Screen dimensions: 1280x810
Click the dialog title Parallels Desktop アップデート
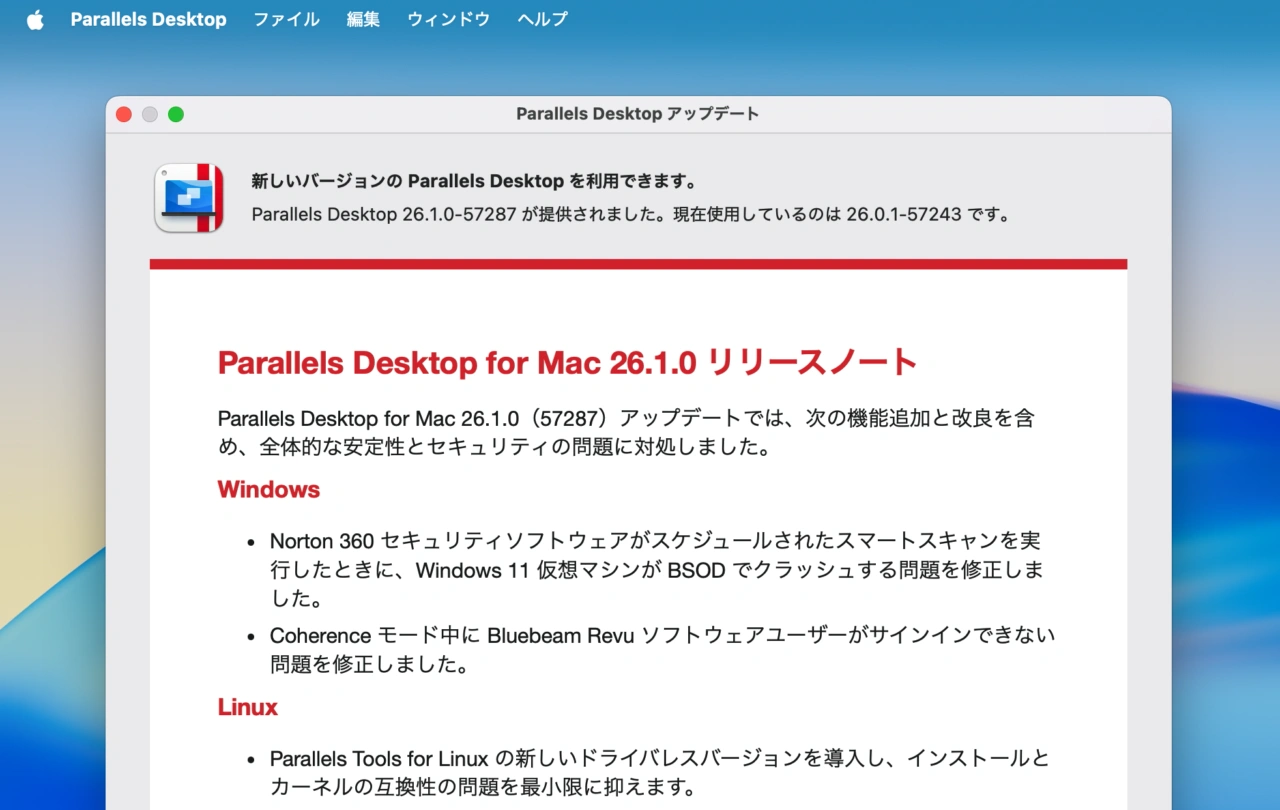click(637, 113)
